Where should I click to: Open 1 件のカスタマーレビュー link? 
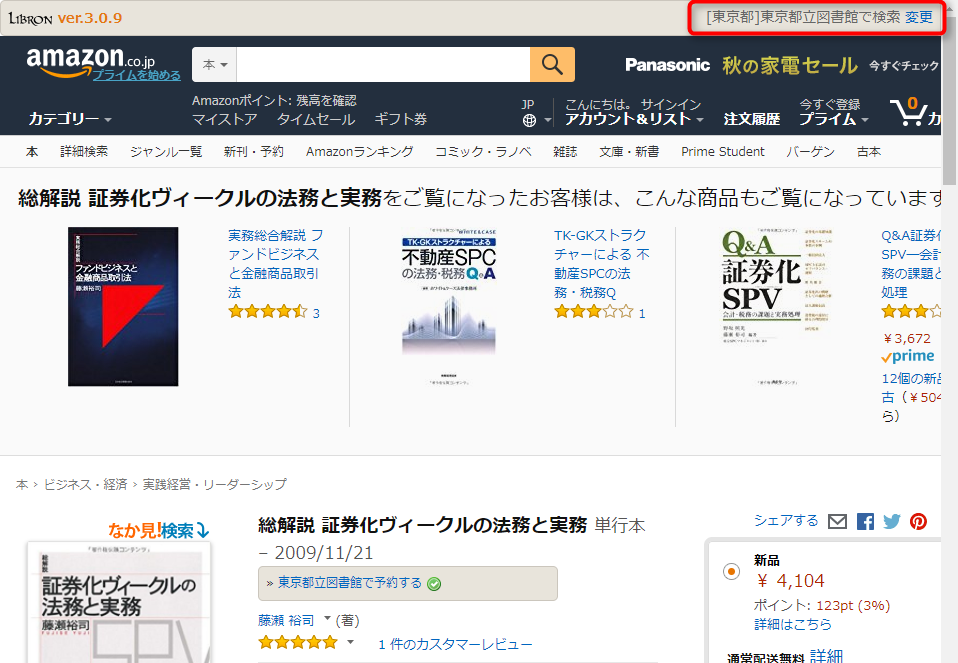[x=455, y=644]
